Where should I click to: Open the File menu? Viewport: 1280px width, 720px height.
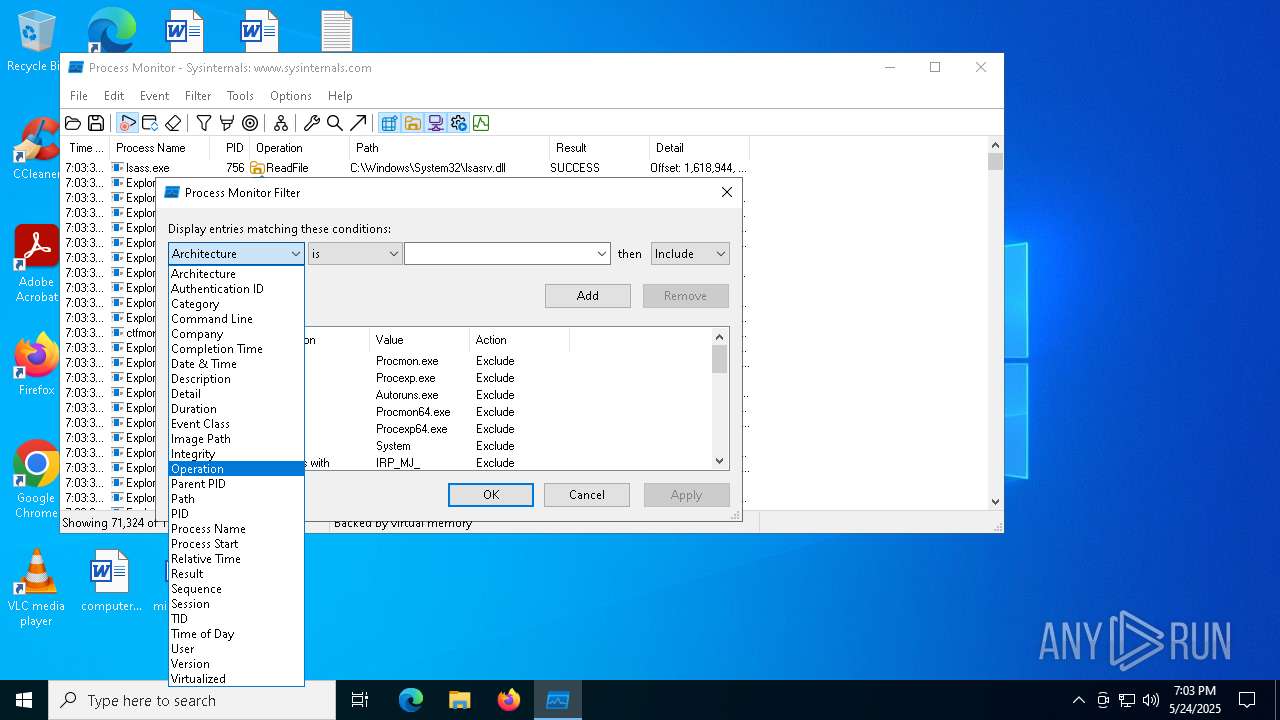(79, 96)
